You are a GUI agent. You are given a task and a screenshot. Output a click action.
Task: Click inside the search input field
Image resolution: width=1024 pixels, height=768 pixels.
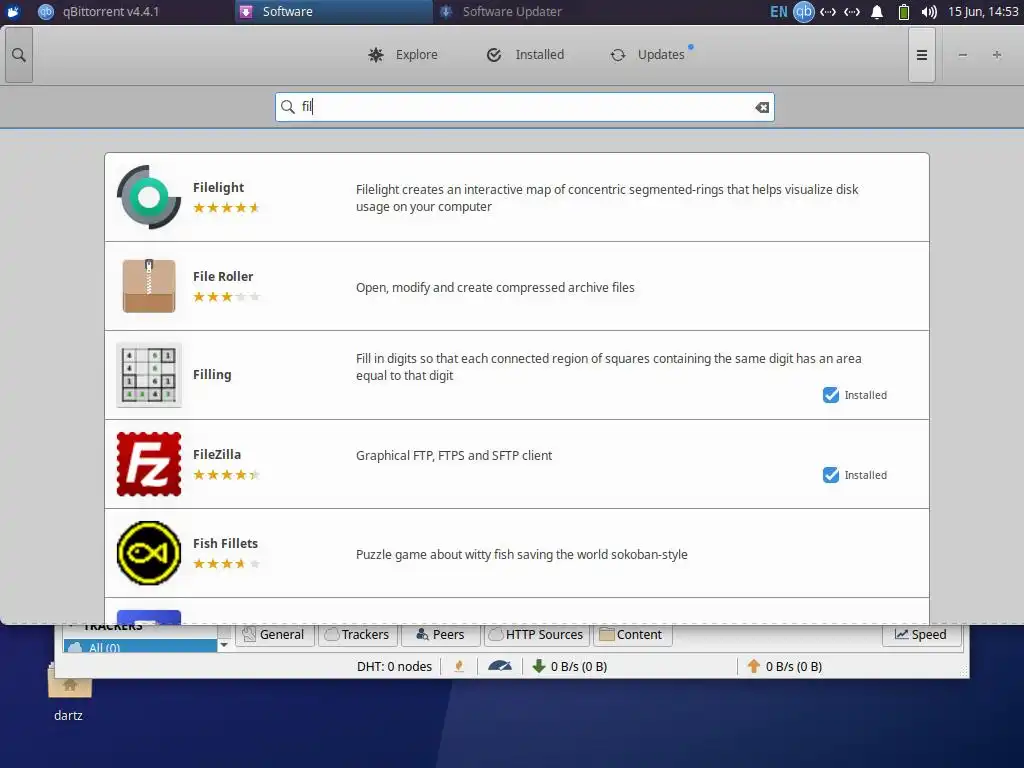coord(524,107)
